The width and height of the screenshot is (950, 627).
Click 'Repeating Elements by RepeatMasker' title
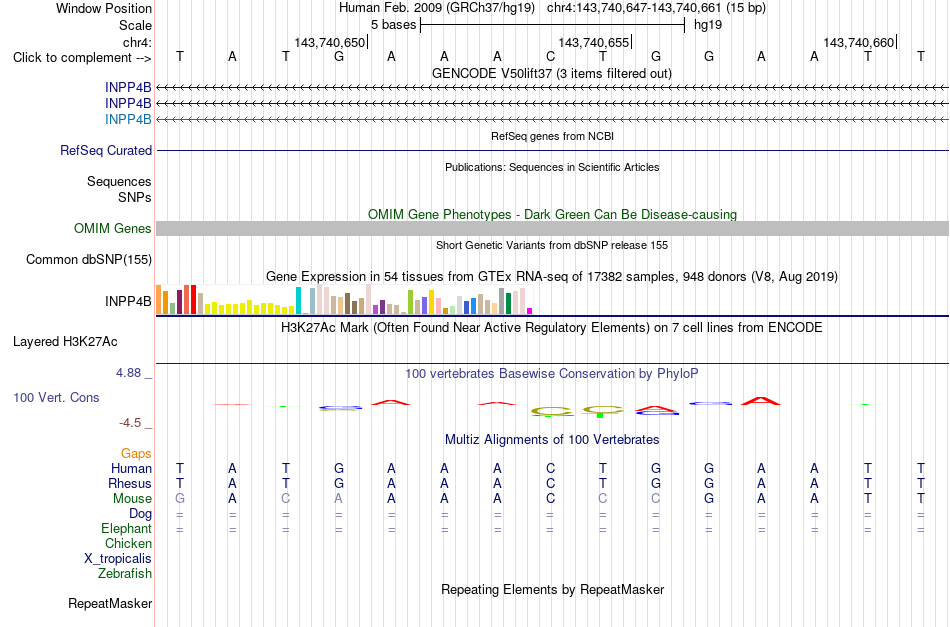(x=552, y=589)
